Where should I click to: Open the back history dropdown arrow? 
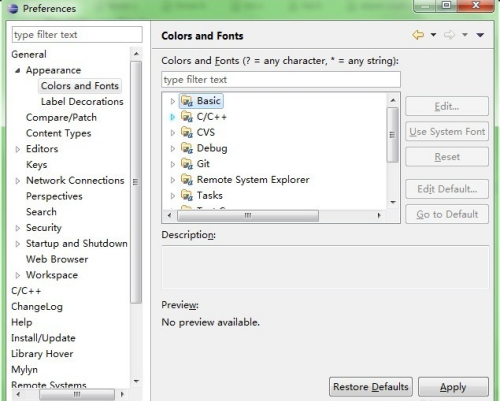click(433, 35)
